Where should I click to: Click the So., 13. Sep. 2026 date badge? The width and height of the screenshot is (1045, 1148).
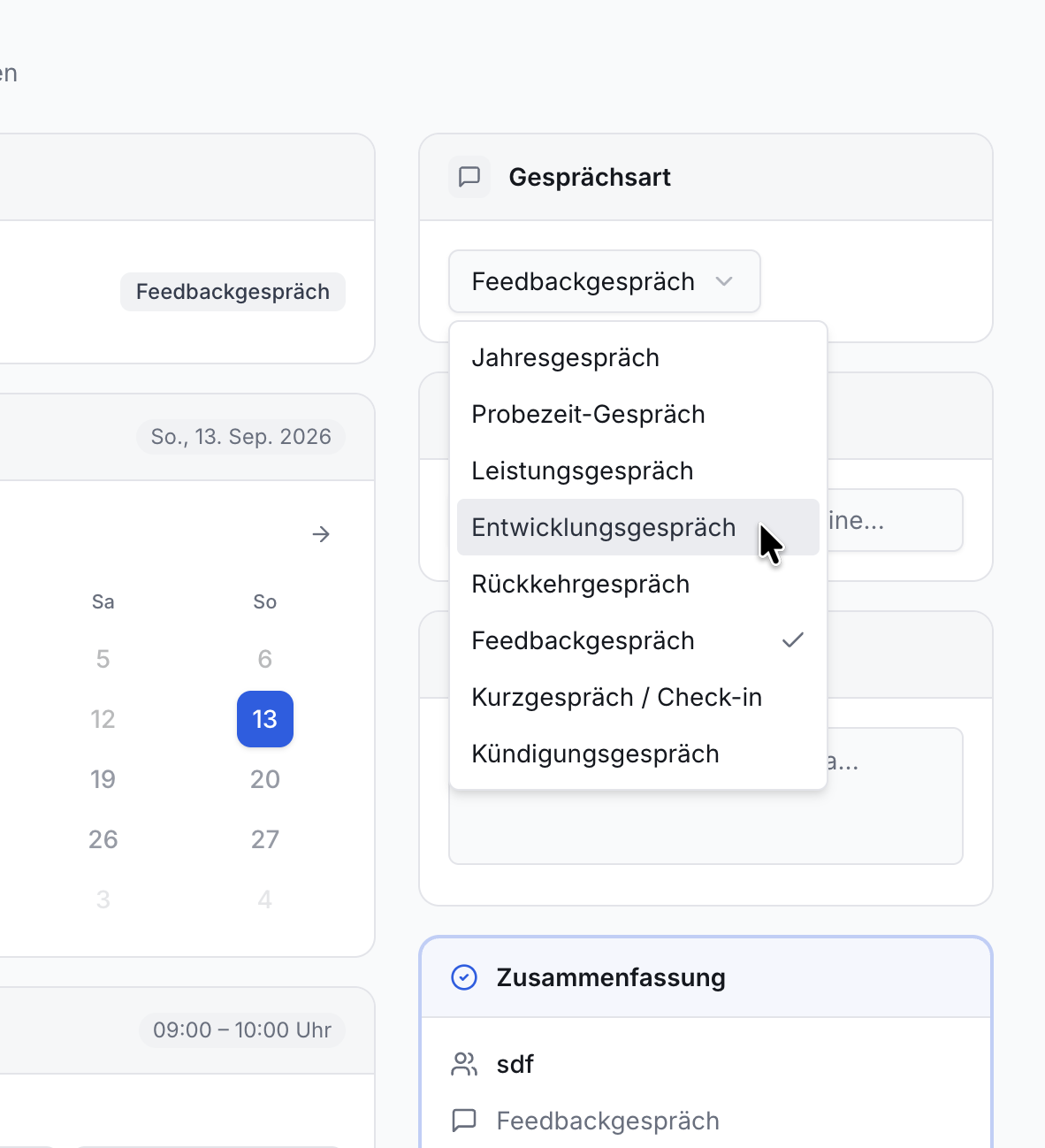pyautogui.click(x=240, y=437)
